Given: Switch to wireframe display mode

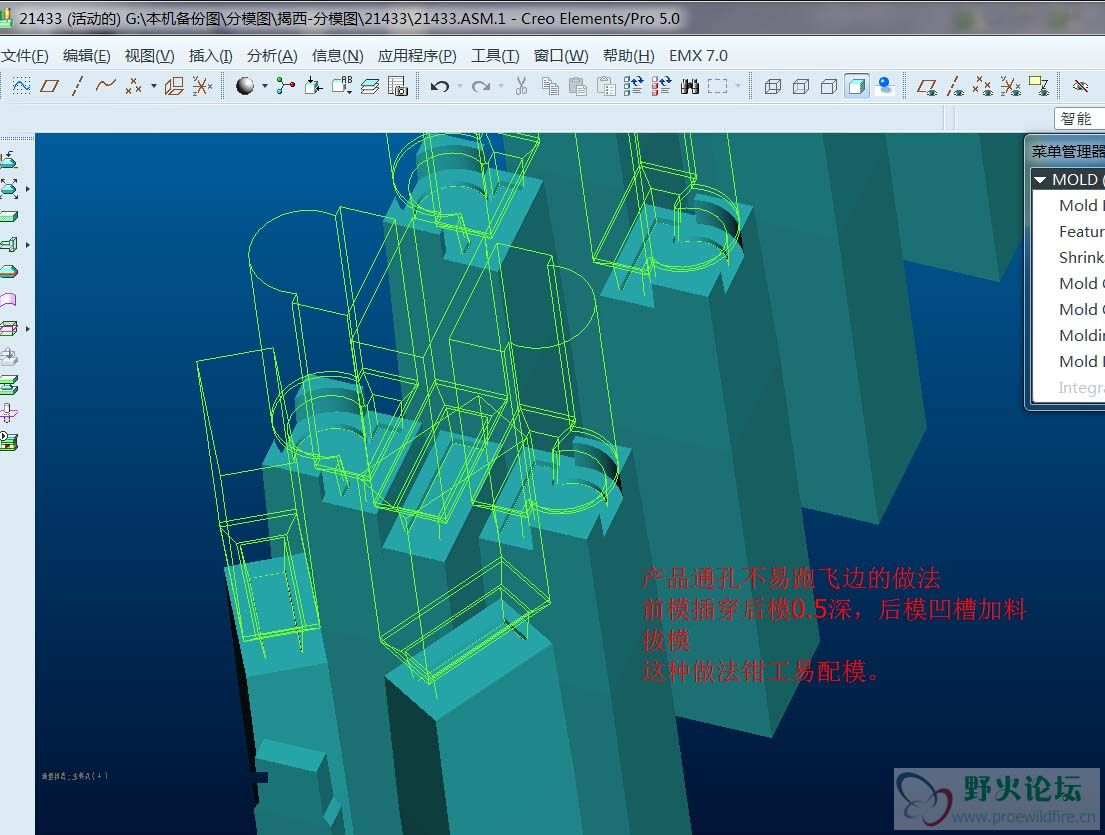Looking at the screenshot, I should (x=773, y=86).
